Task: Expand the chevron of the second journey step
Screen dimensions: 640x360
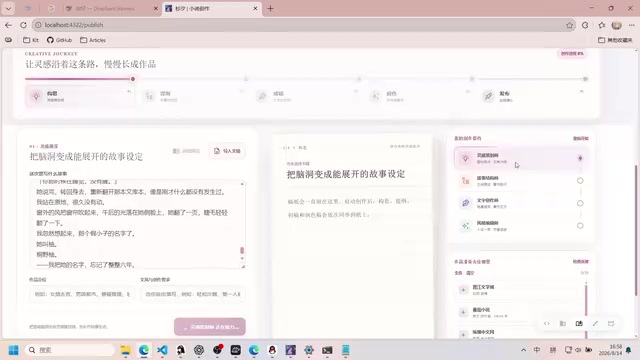Action: click(x=242, y=91)
